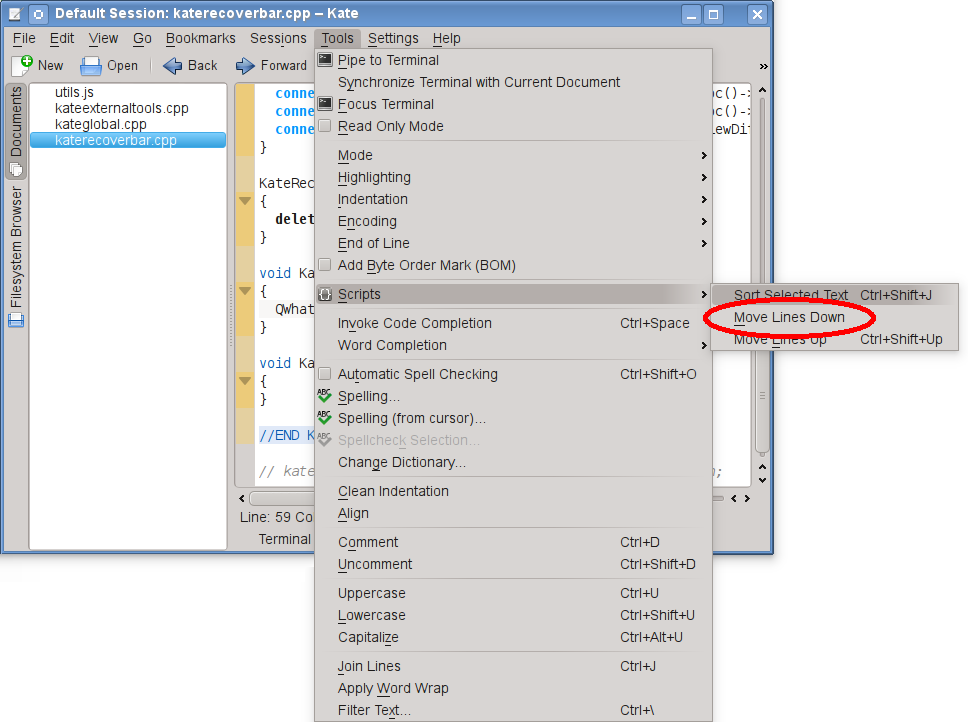Viewport: 968px width, 722px height.
Task: Click the Spelling ABC check icon
Action: pos(325,396)
